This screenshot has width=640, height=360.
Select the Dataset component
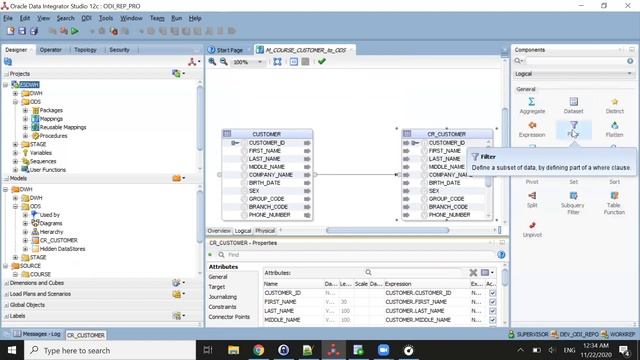573,105
